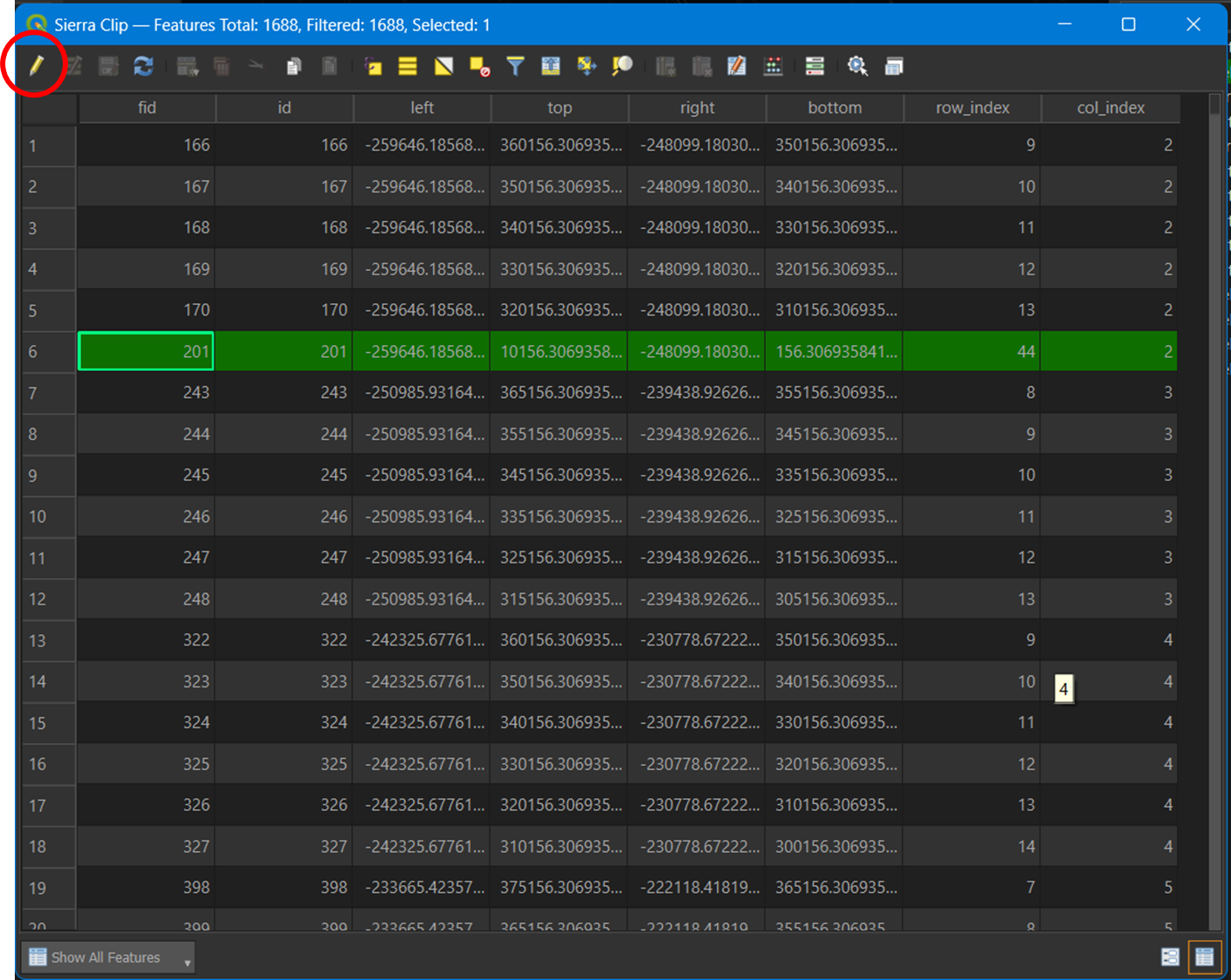Reload the attribute table
Screen dimensions: 1231x980
coord(143,66)
